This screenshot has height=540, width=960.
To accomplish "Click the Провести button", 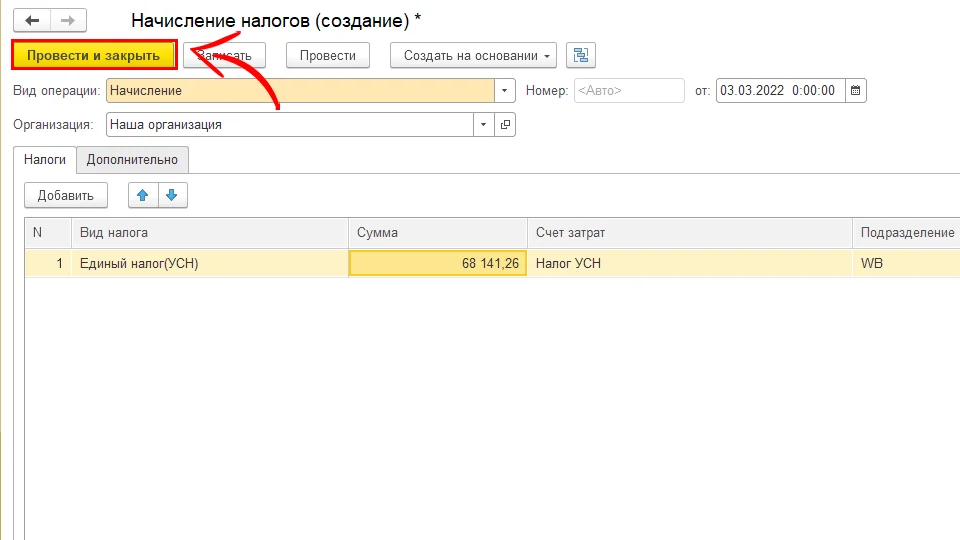I will 327,56.
